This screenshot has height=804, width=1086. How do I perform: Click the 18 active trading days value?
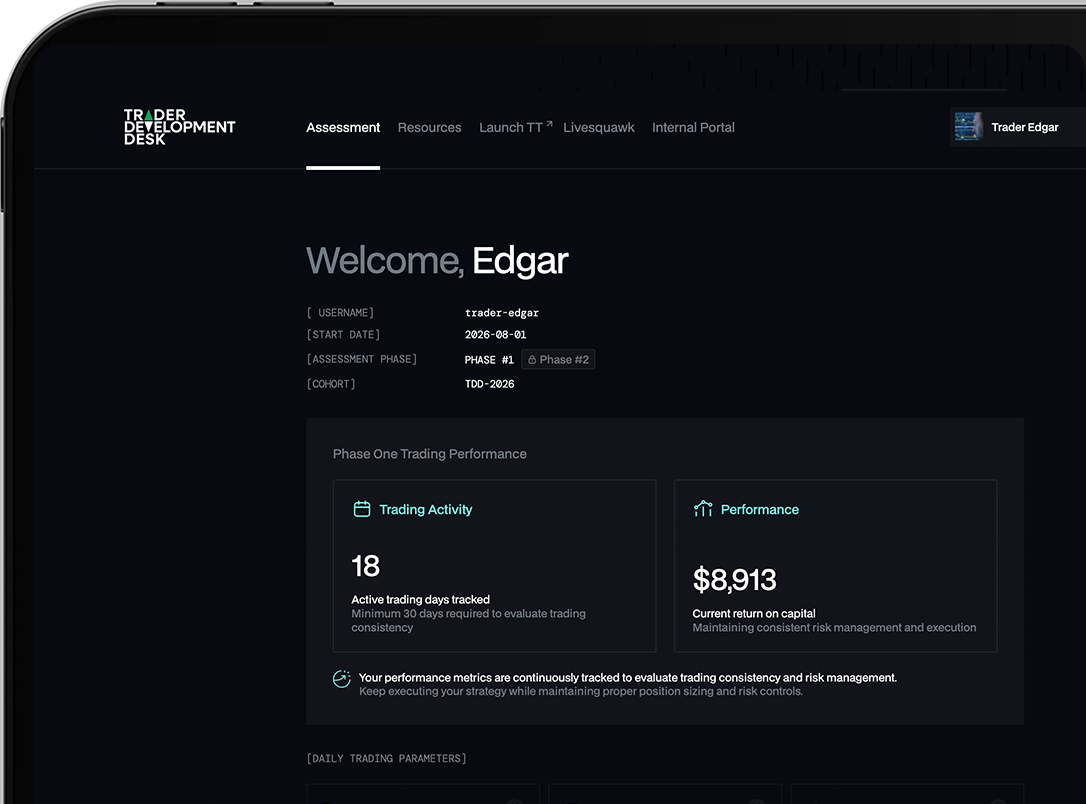366,566
